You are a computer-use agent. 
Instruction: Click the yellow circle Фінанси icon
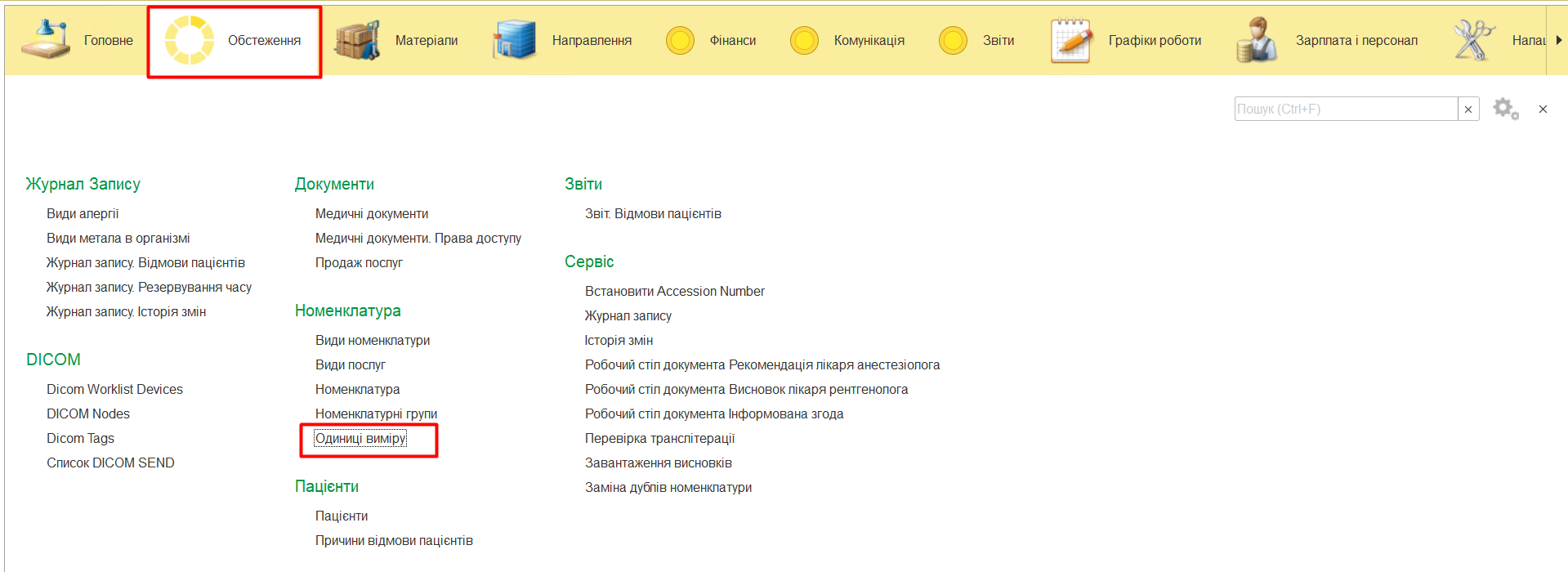[x=680, y=40]
